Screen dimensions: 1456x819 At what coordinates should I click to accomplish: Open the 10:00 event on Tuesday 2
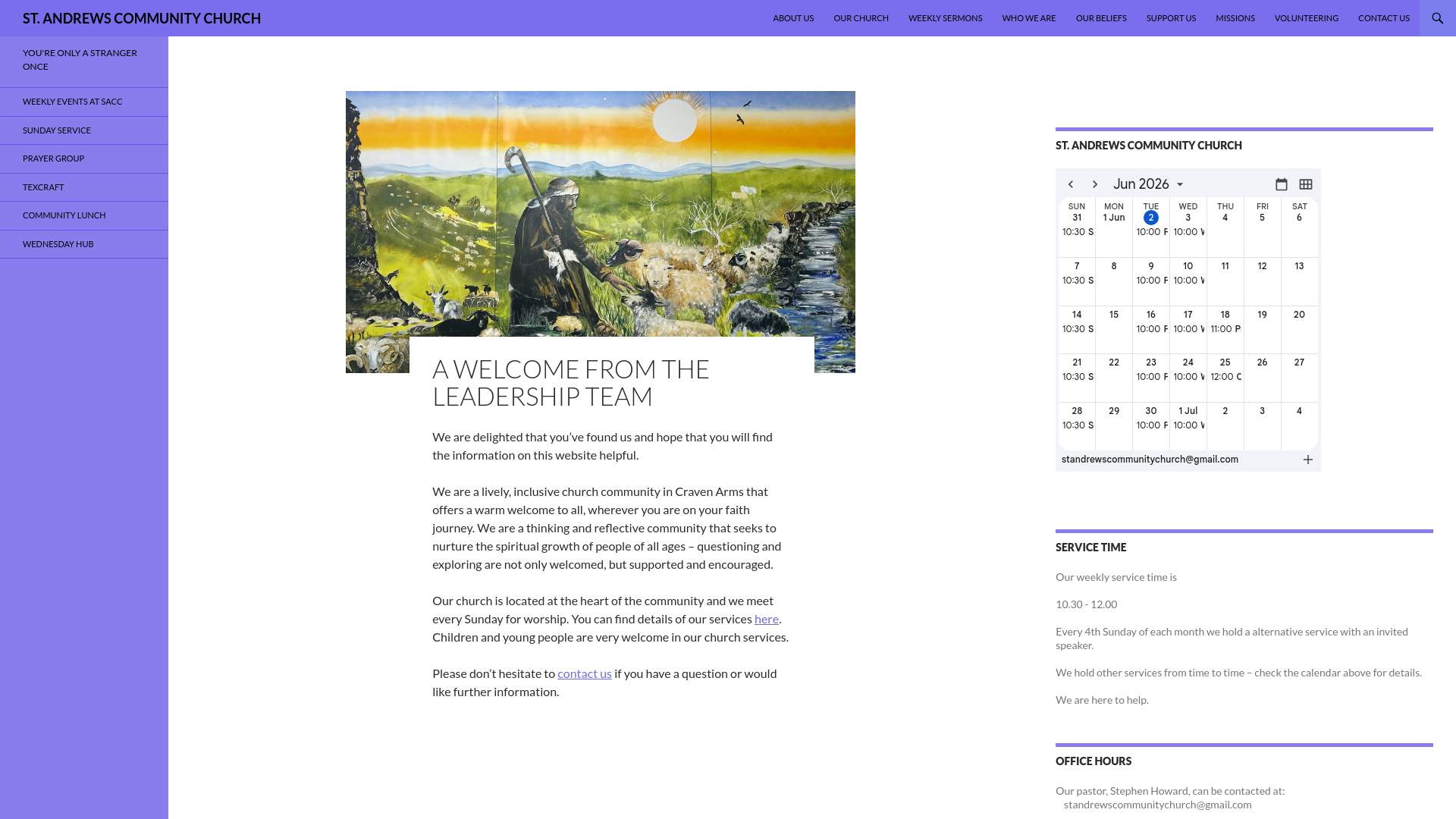tap(1151, 232)
